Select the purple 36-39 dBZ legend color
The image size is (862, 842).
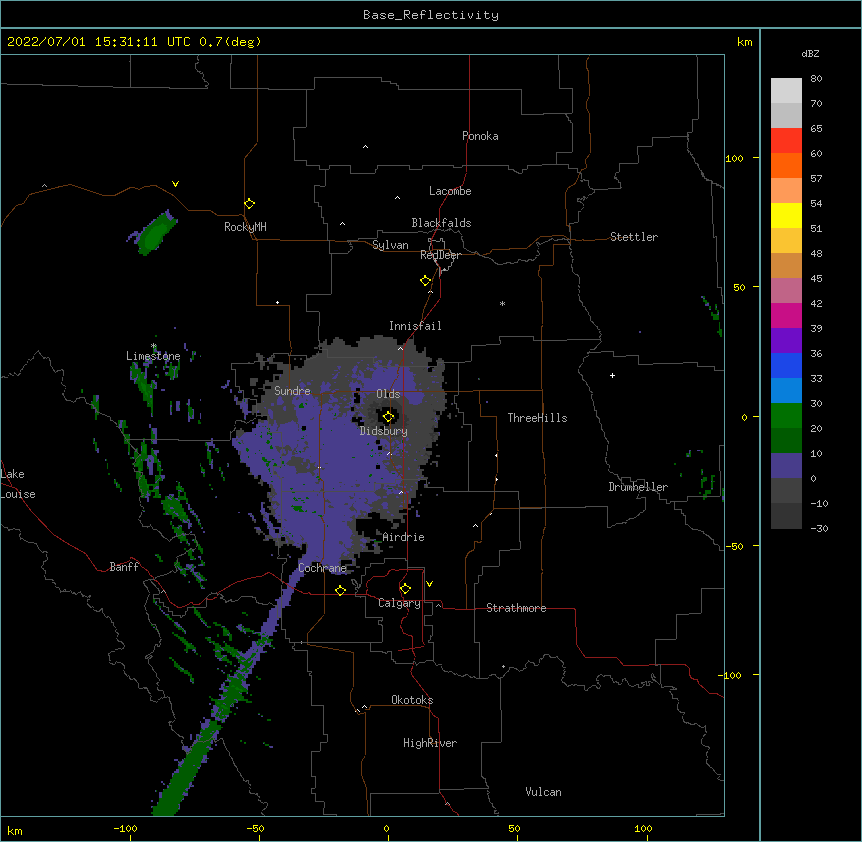786,341
